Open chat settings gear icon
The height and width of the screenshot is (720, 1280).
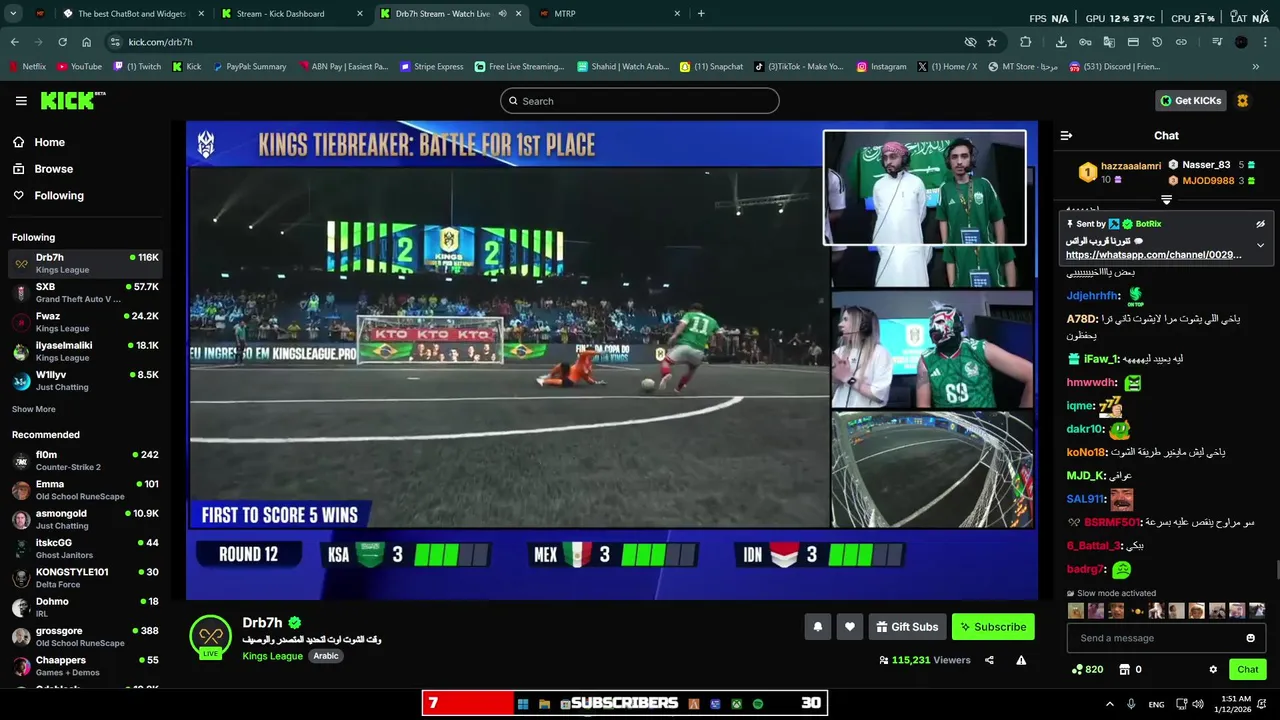(1213, 670)
